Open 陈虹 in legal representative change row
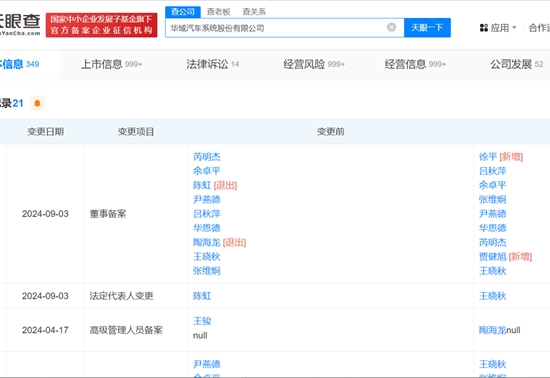The image size is (550, 378). (202, 296)
